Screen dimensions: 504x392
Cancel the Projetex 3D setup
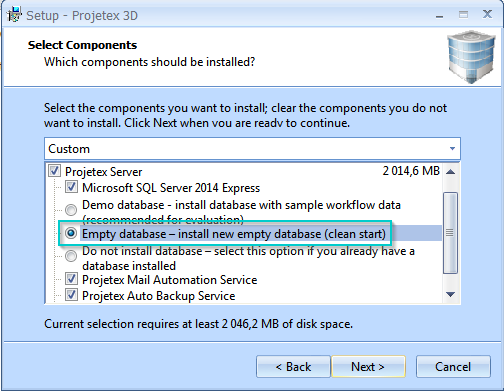coord(453,367)
